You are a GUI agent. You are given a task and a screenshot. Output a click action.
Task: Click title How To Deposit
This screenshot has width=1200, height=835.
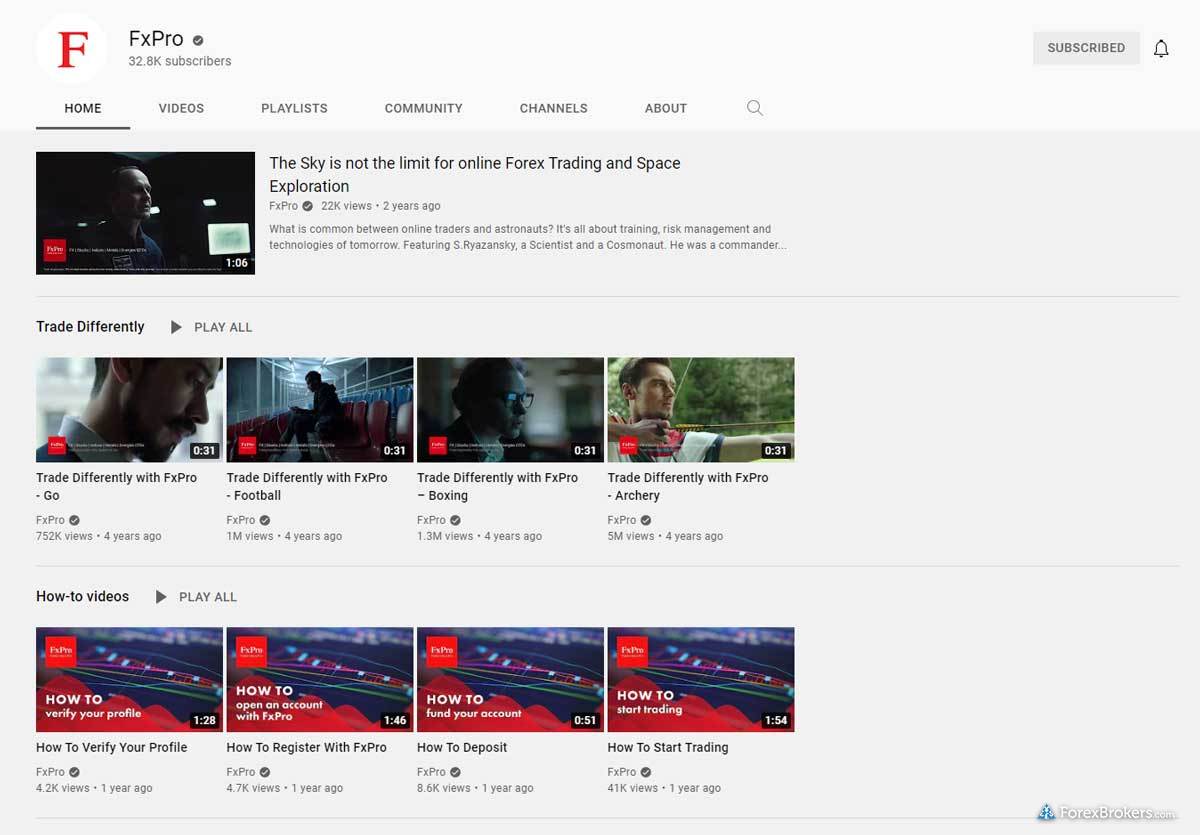coord(462,747)
